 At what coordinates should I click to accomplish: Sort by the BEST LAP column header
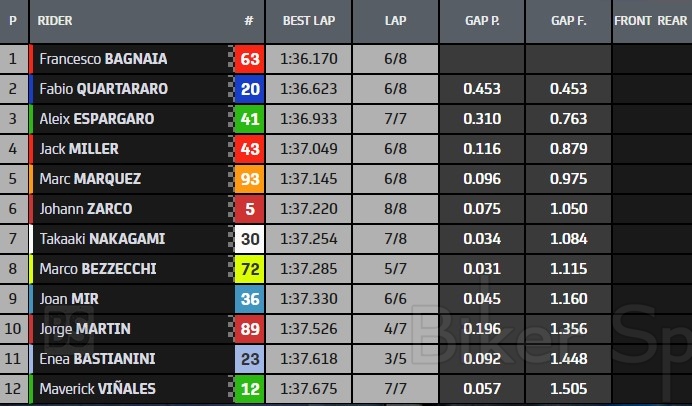click(307, 20)
